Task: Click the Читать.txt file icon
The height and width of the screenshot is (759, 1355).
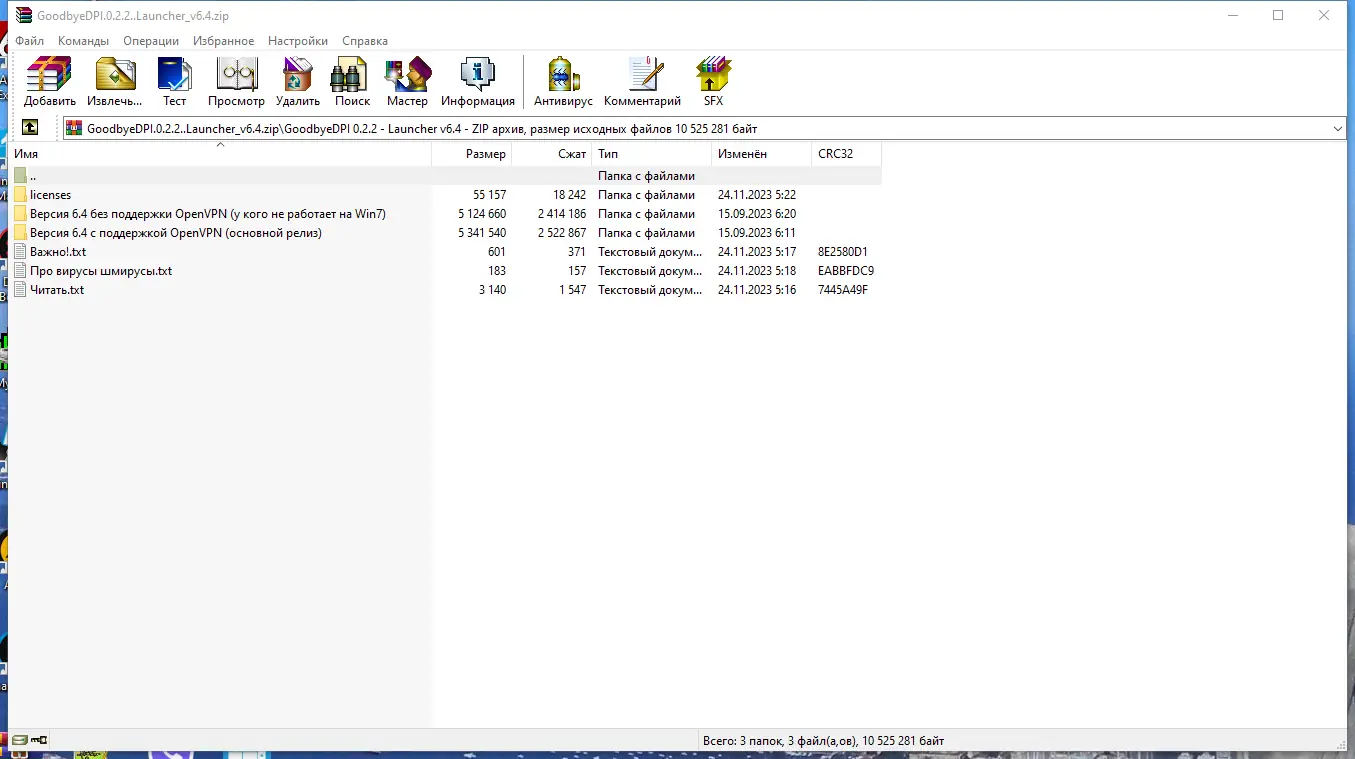Action: [x=20, y=290]
